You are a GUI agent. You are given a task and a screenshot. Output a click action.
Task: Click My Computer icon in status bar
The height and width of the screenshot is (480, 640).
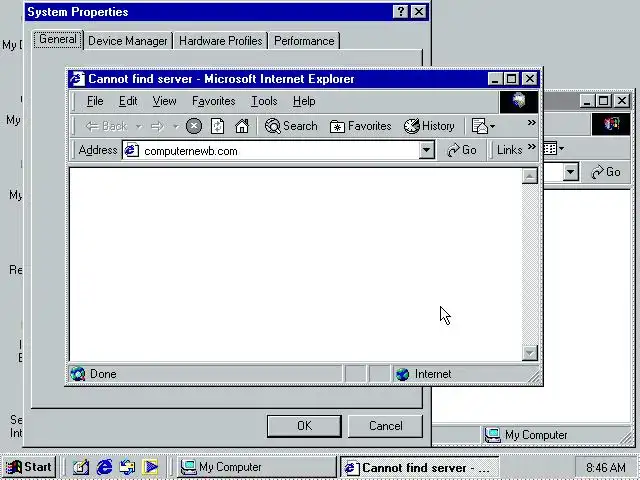[492, 435]
